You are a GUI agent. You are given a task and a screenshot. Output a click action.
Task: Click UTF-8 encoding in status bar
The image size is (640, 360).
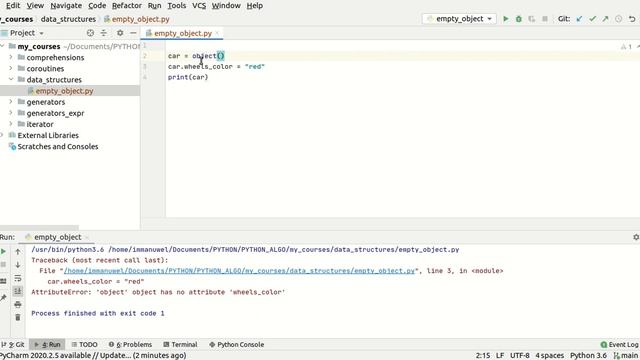click(520, 356)
